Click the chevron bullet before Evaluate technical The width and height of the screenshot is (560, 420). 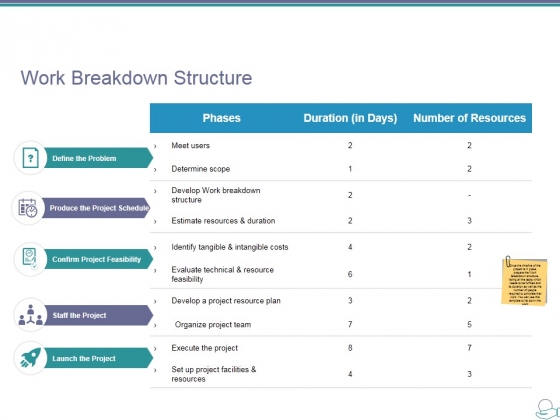155,270
